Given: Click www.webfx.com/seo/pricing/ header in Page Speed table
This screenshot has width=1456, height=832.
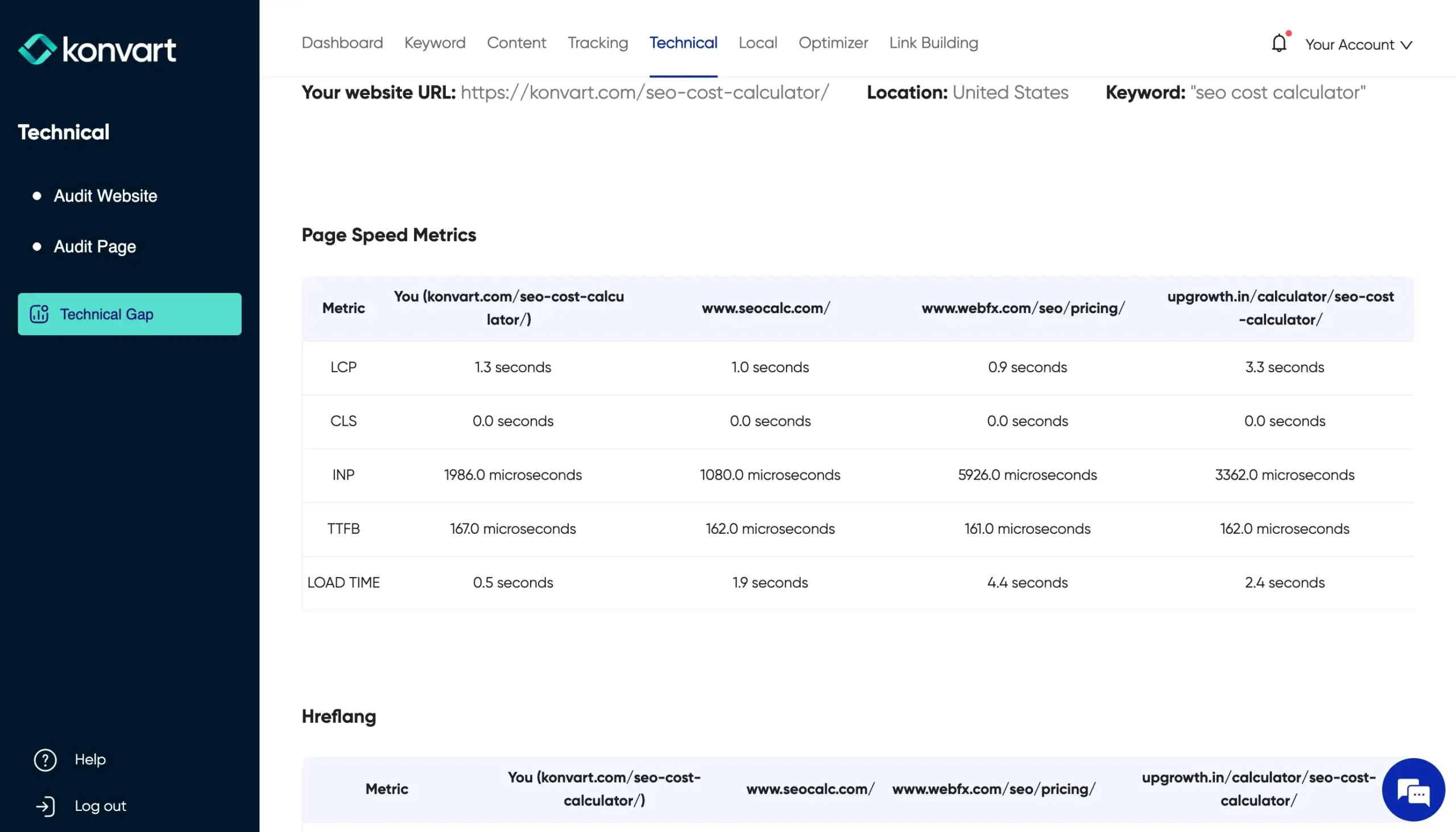Looking at the screenshot, I should [x=1023, y=308].
